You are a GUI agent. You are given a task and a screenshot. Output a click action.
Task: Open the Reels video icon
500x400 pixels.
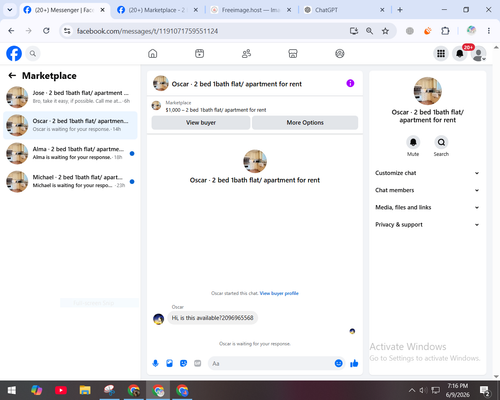199,53
